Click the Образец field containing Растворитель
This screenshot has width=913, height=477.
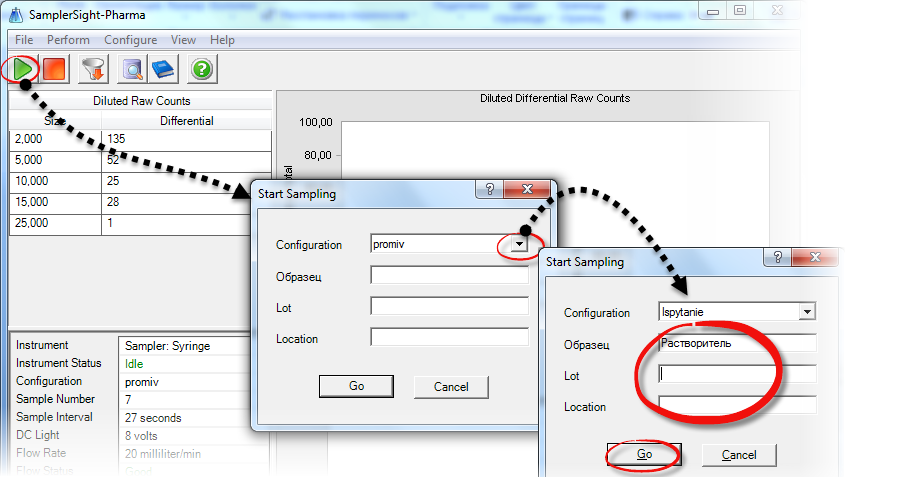click(737, 343)
